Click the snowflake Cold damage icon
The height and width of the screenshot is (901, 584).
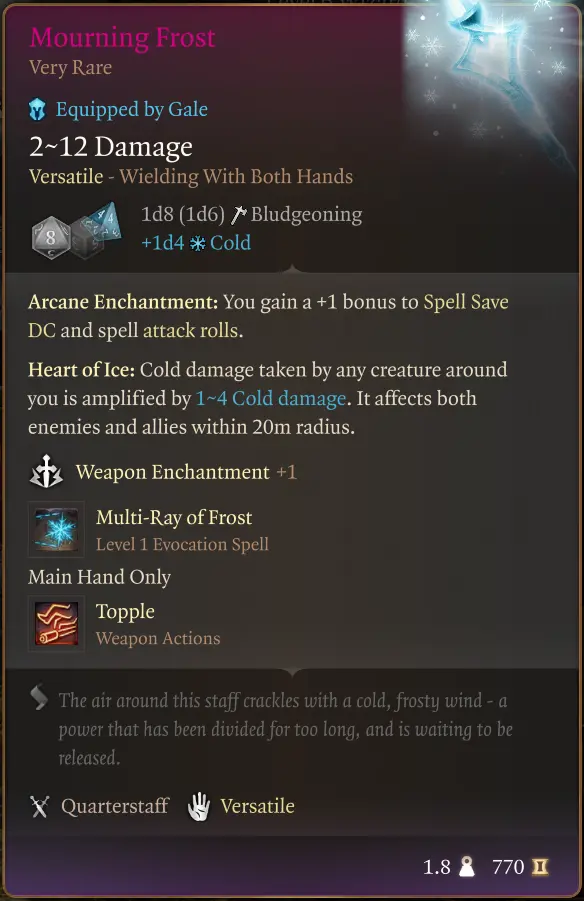[x=197, y=244]
